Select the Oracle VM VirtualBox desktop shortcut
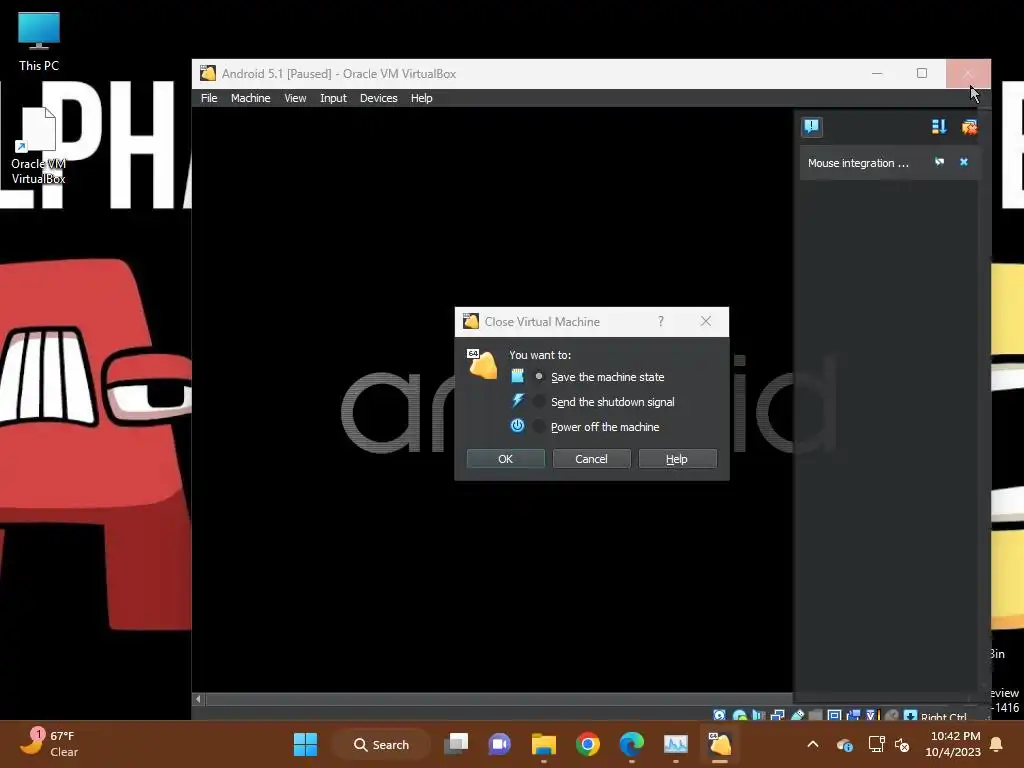 [39, 146]
